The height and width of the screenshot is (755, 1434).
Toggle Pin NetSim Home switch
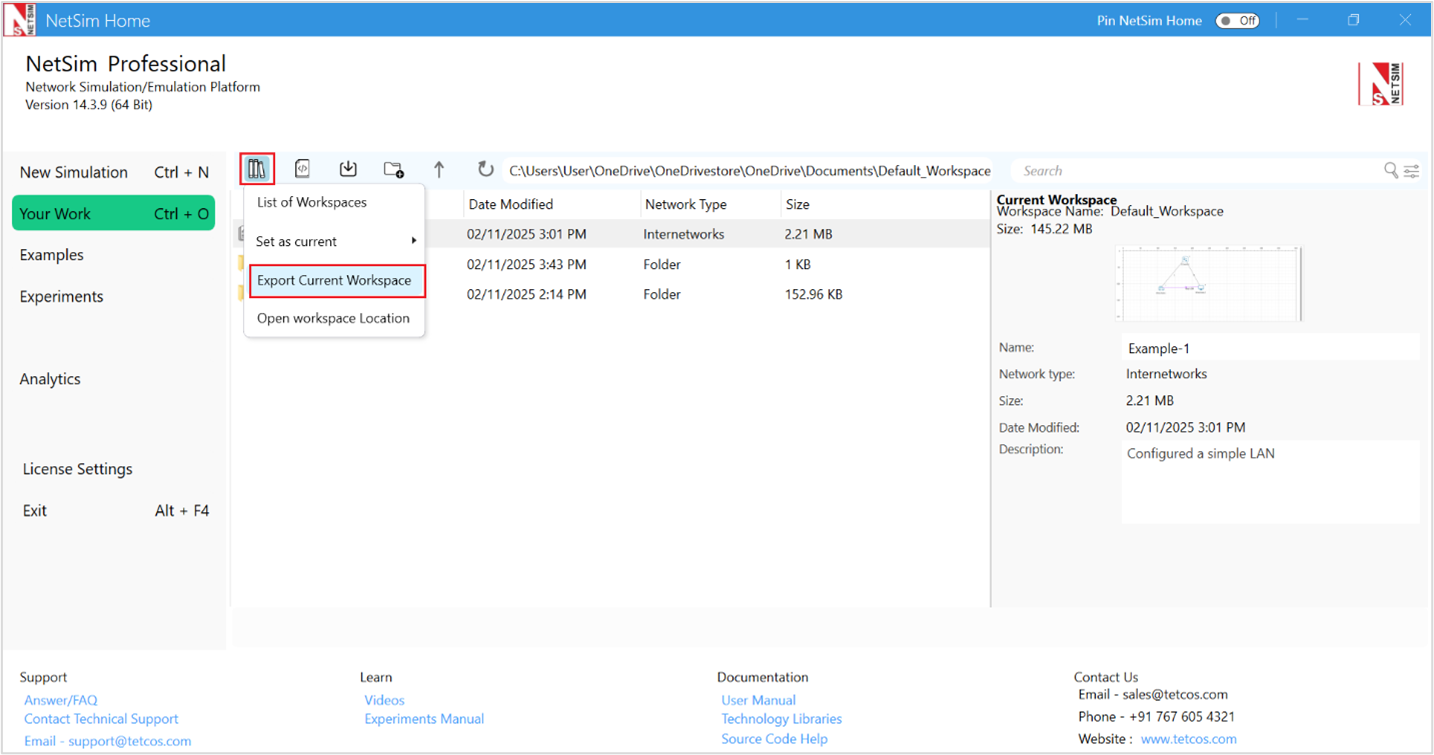point(1237,20)
